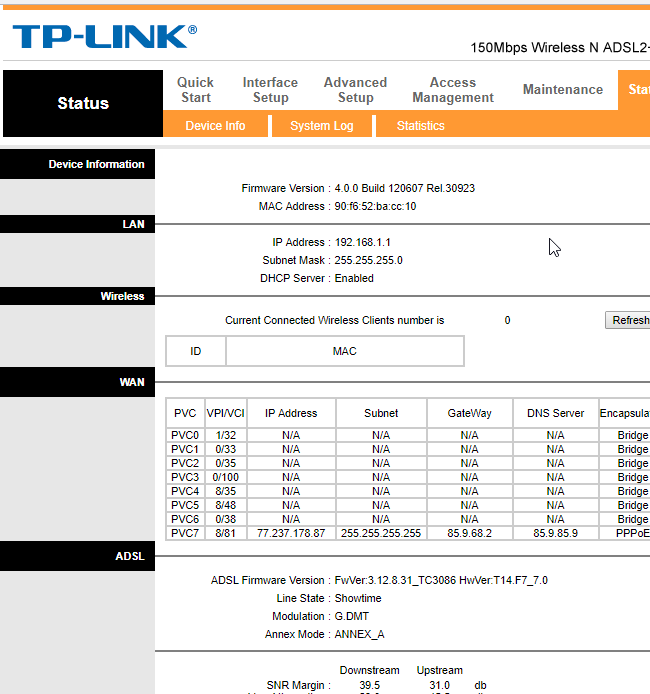650x694 pixels.
Task: Click the PVC column header
Action: click(185, 413)
